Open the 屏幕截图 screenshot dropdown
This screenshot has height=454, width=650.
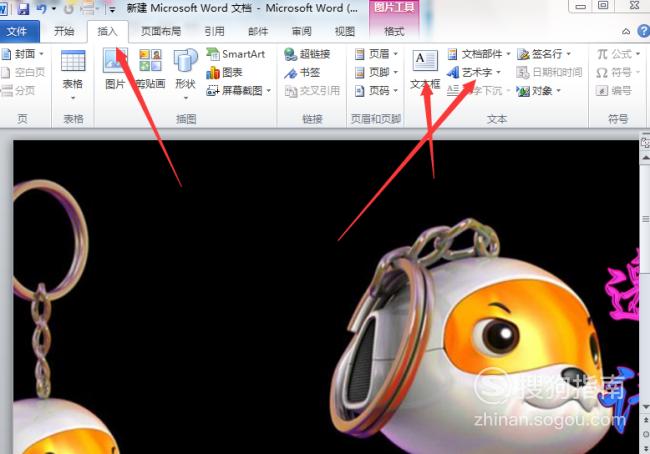point(239,90)
